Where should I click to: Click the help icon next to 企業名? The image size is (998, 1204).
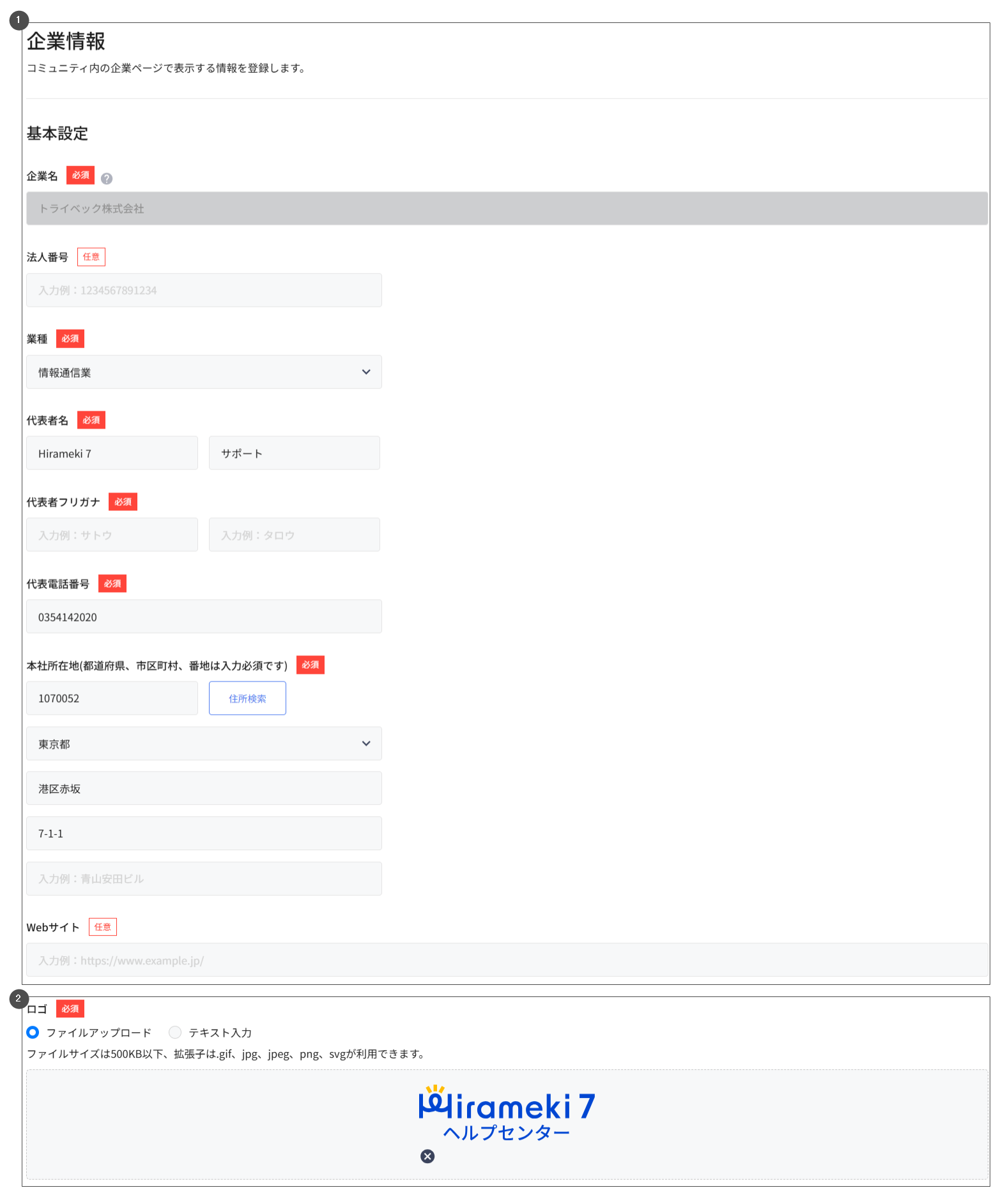click(107, 179)
